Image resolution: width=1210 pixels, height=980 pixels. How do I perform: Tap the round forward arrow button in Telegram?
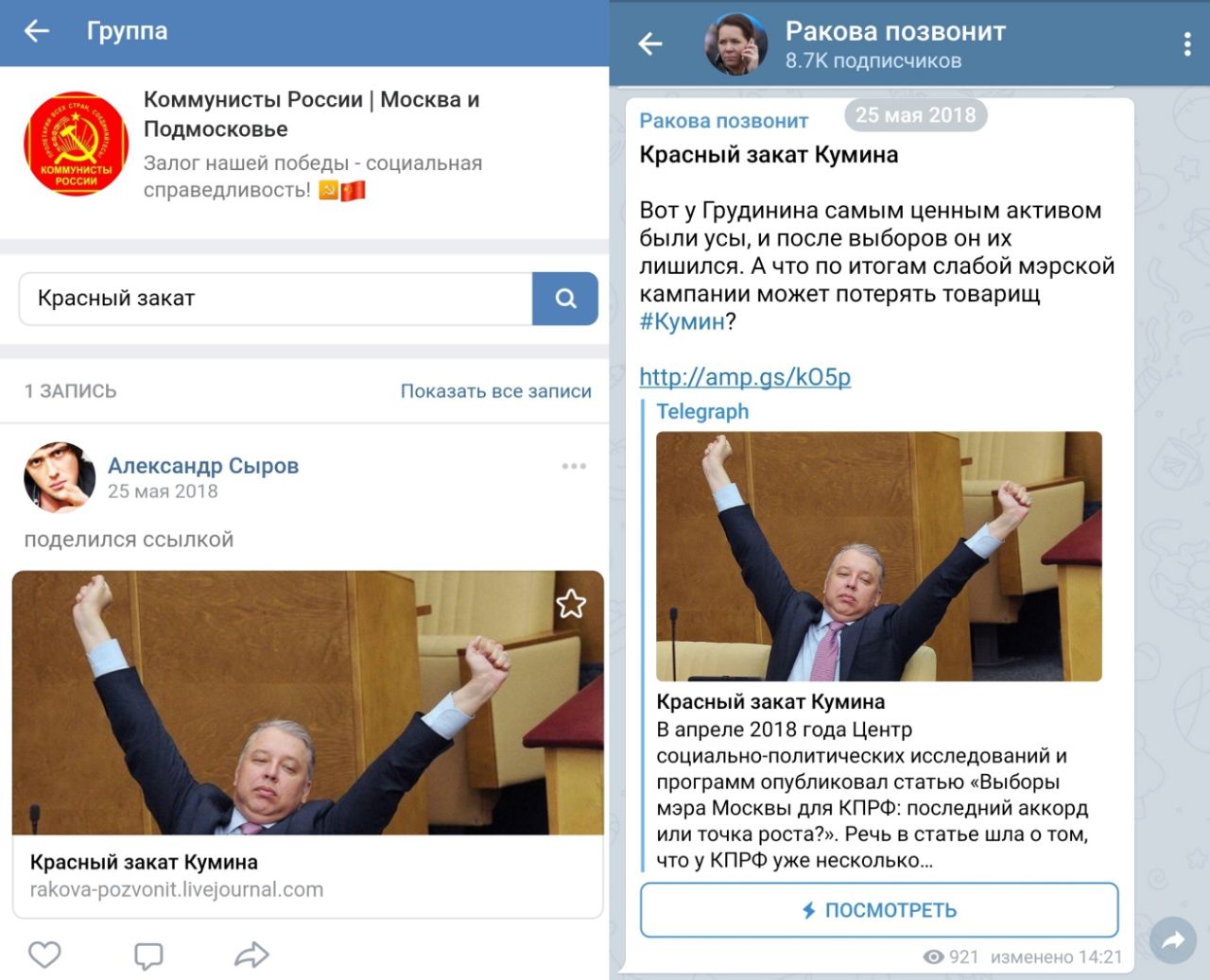point(1173,940)
